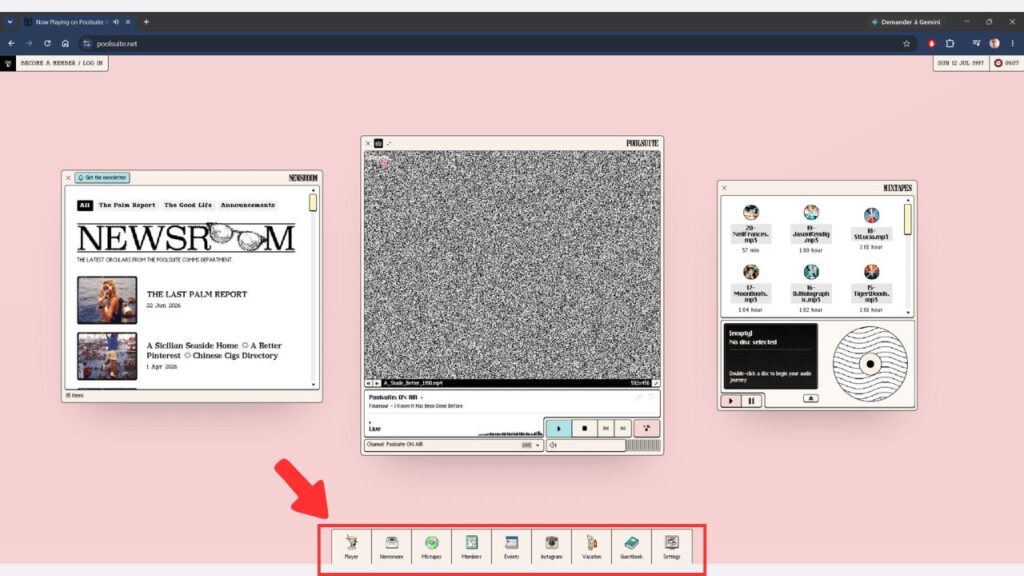This screenshot has height=576, width=1024.
Task: Open The Last Palm Report article
Action: click(x=197, y=295)
